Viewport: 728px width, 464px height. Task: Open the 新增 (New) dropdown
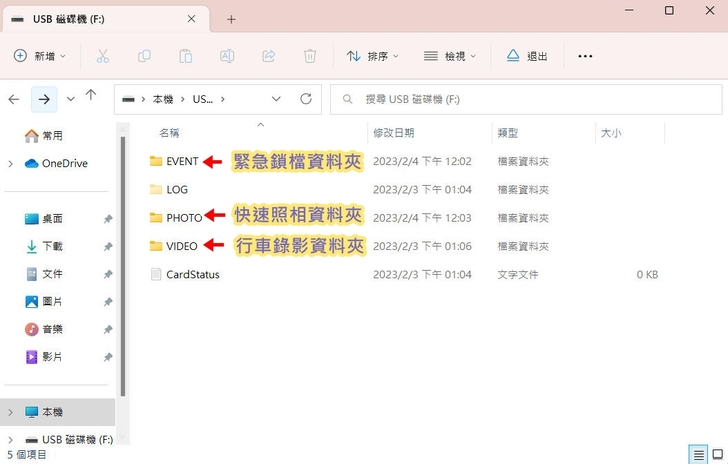[40, 56]
